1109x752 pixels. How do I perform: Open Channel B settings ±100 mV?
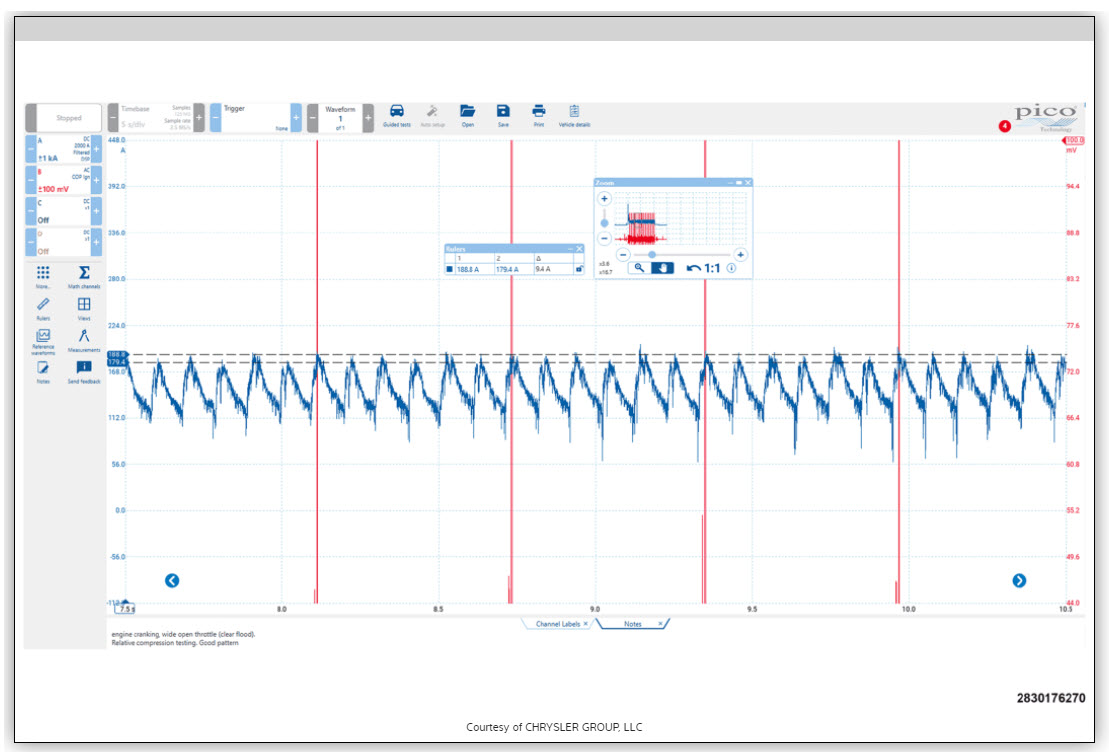[x=63, y=181]
